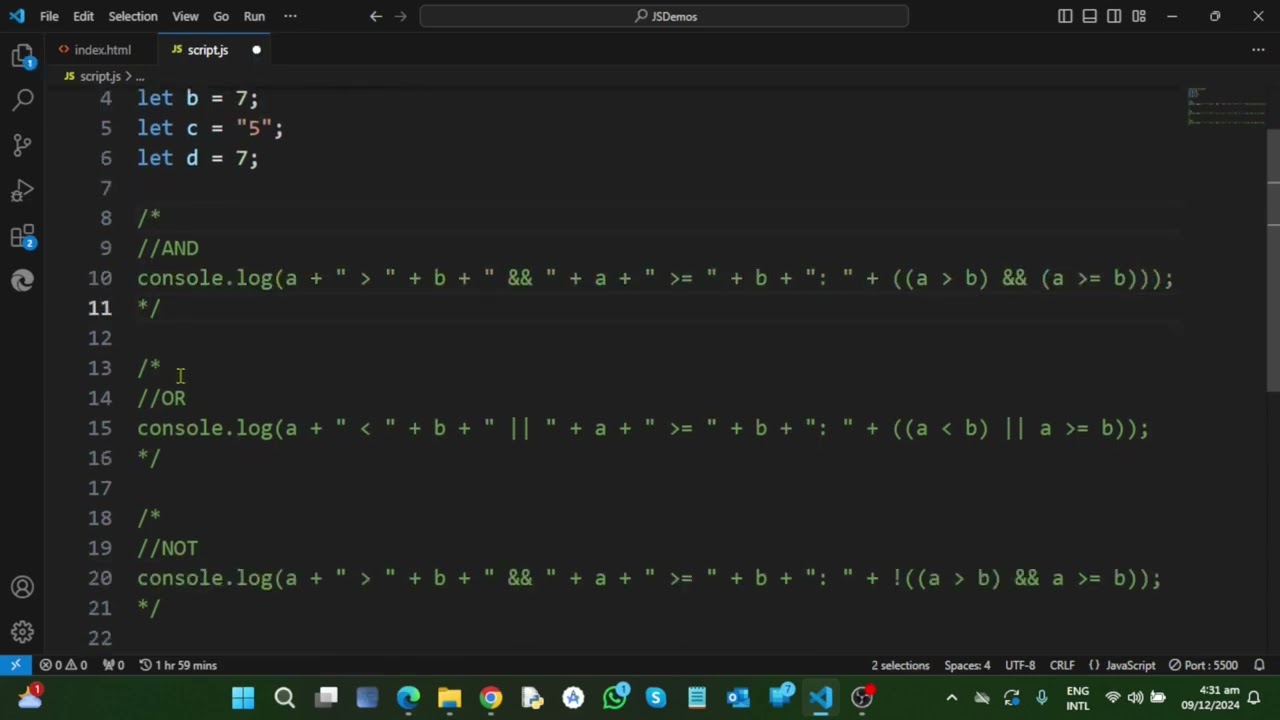This screenshot has height=720, width=1280.
Task: Change the CRLF end-of-line sequence
Action: pyautogui.click(x=1062, y=665)
